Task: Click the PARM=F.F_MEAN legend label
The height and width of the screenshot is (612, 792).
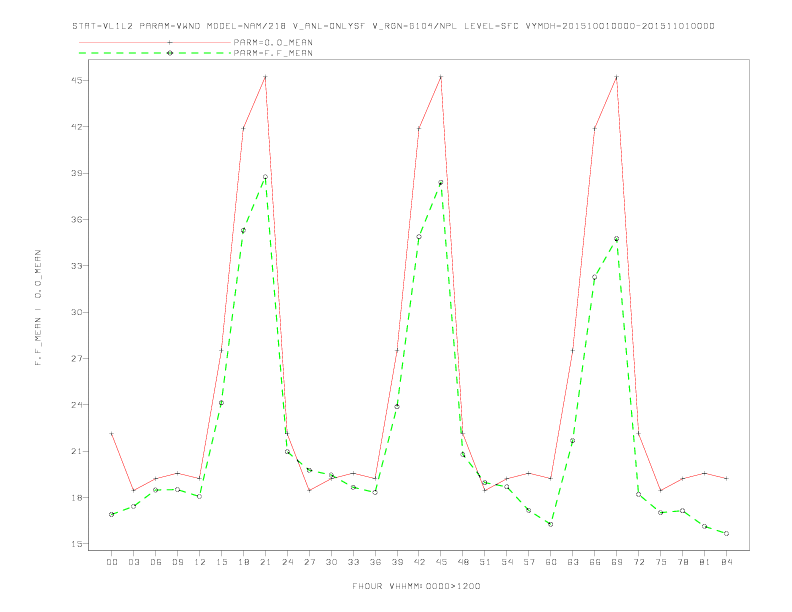Action: pyautogui.click(x=273, y=53)
